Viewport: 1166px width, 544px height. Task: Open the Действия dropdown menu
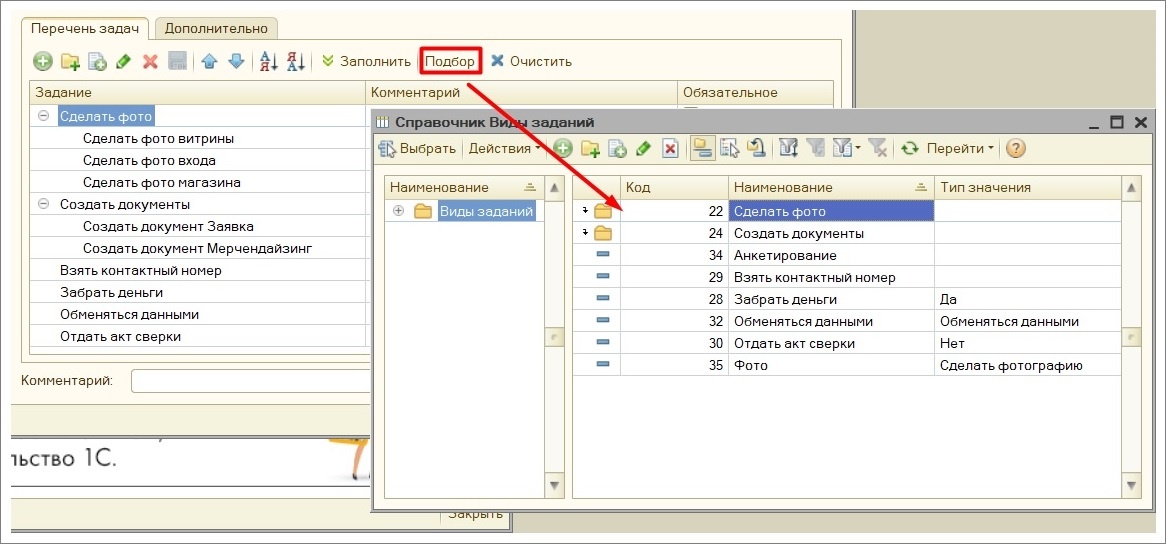pyautogui.click(x=504, y=149)
